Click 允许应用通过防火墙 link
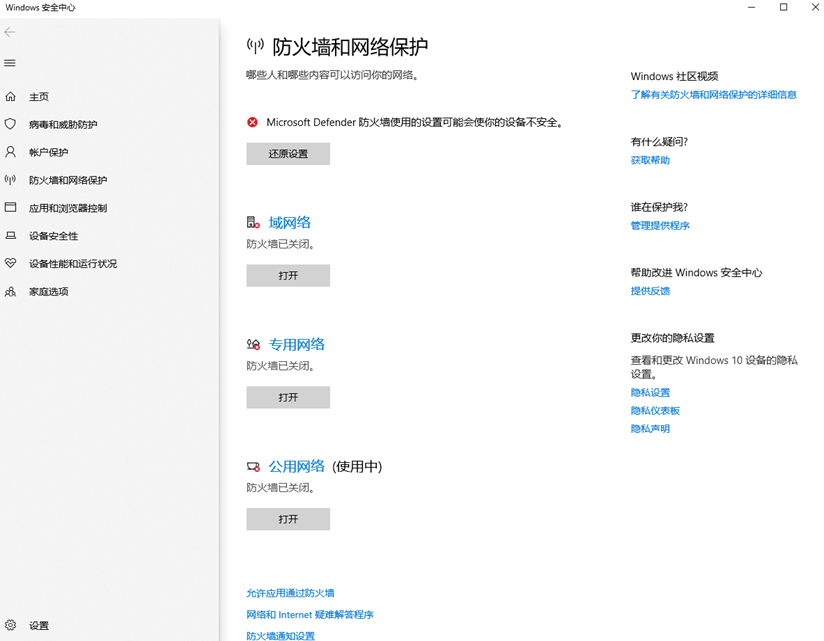The image size is (824, 641). 291,593
